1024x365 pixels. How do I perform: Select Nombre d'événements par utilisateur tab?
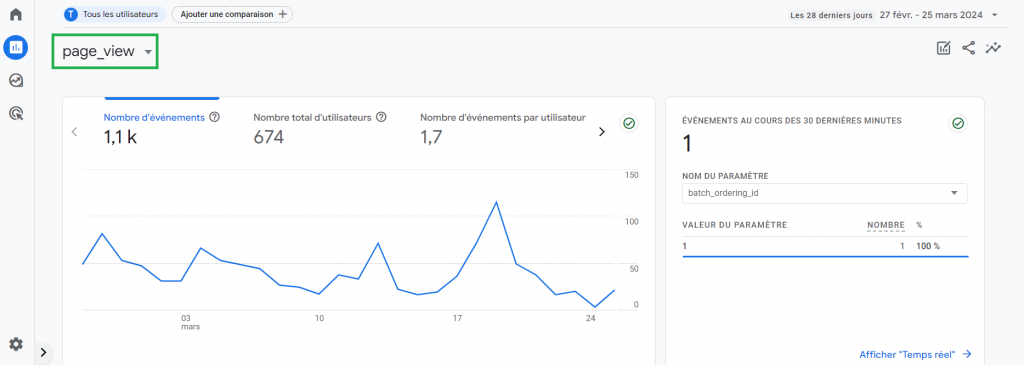click(x=503, y=128)
